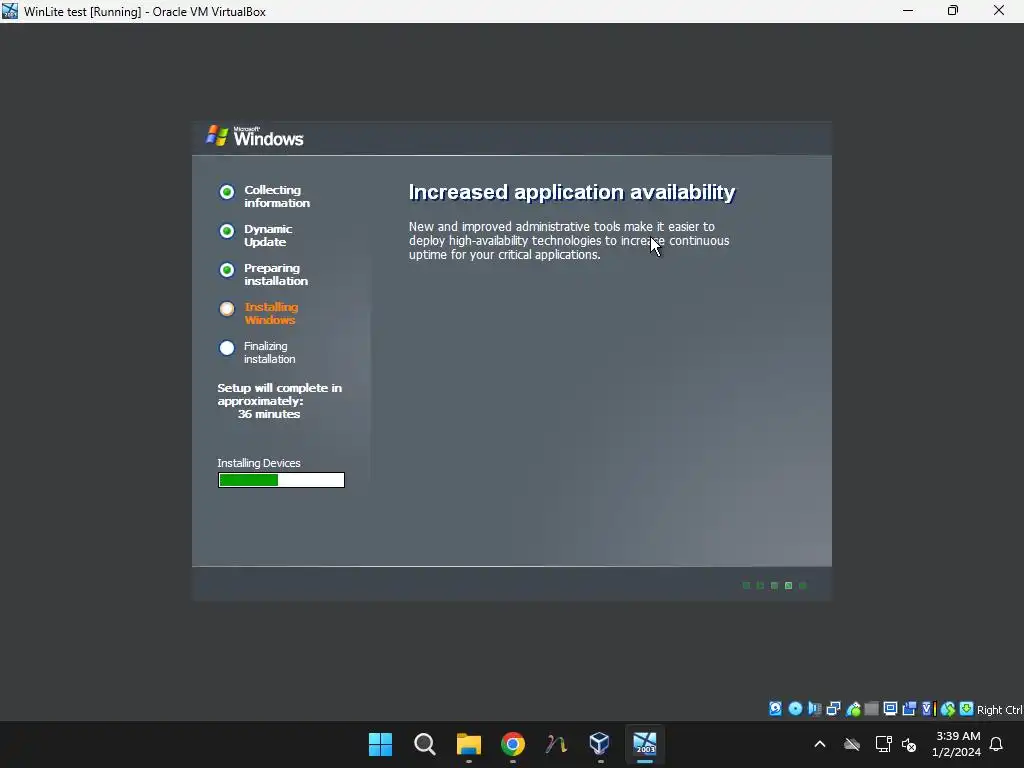Launch Google Chrome from the taskbar

pos(513,744)
